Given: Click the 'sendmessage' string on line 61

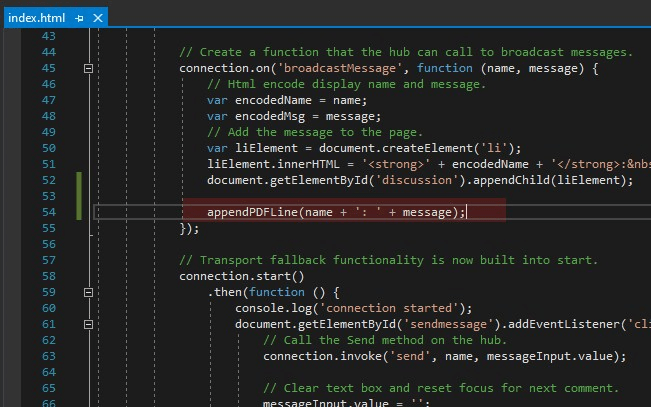Looking at the screenshot, I should click(448, 324).
